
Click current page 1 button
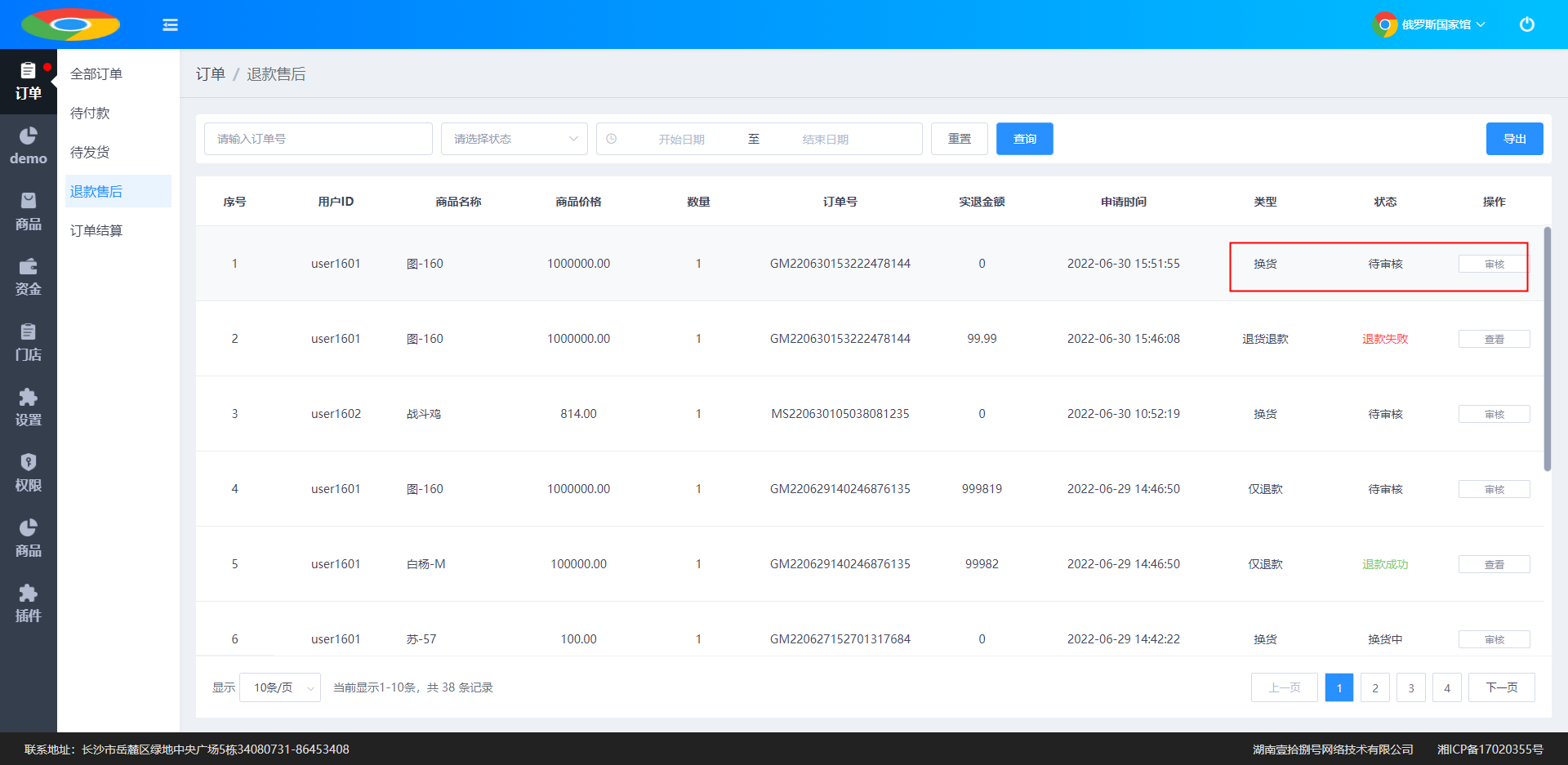point(1339,687)
